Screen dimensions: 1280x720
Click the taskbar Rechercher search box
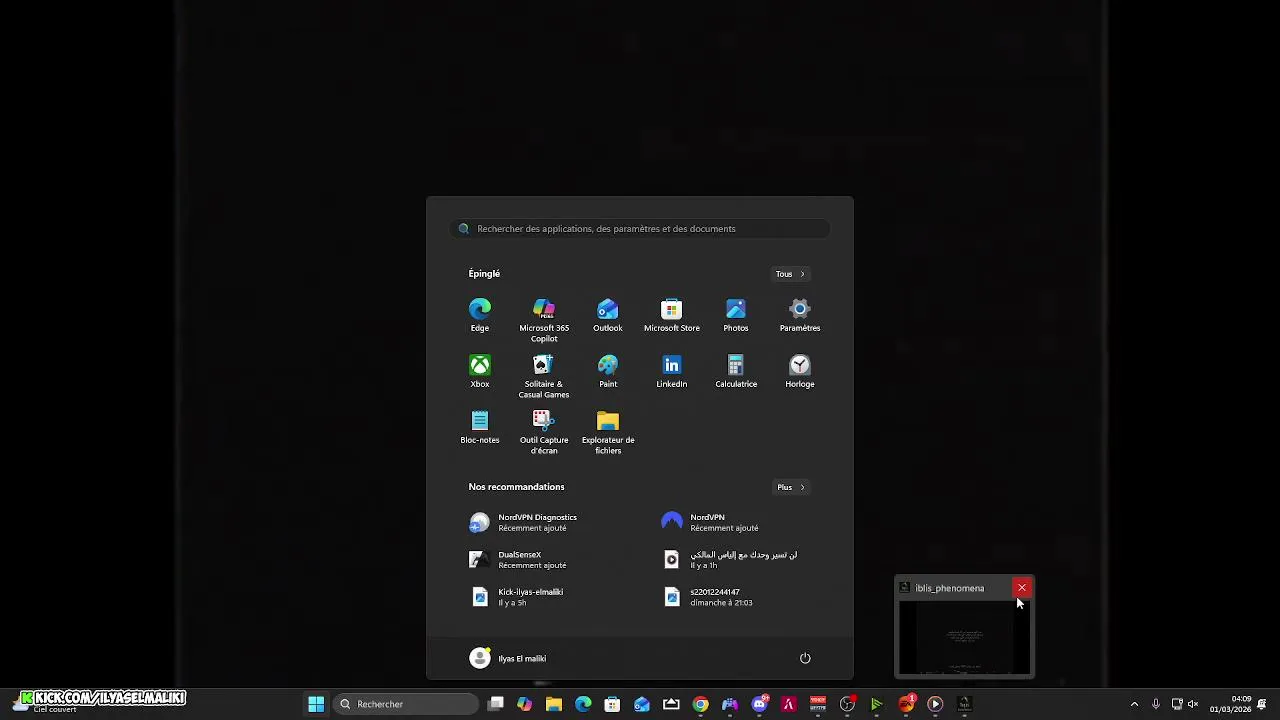coord(405,704)
